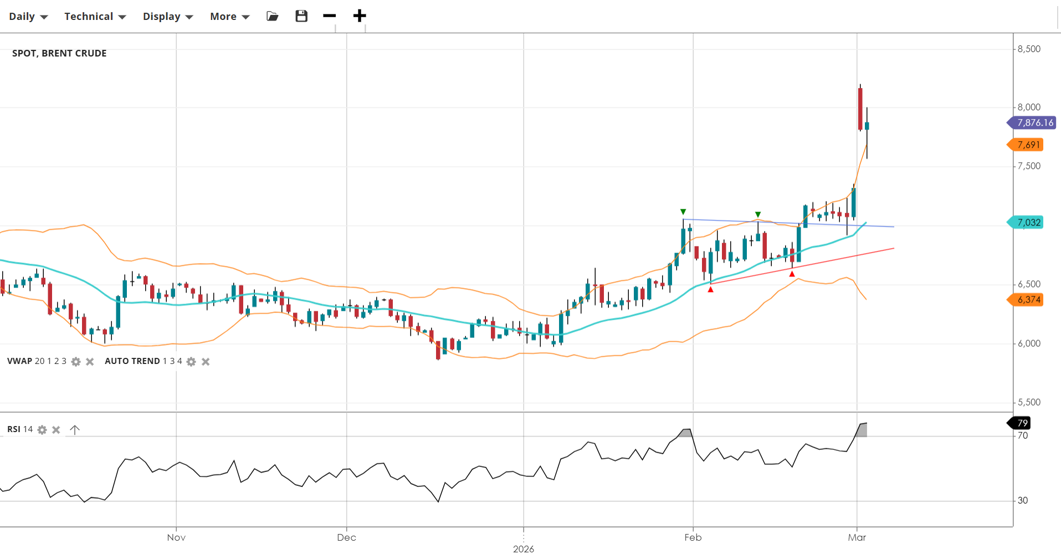This screenshot has height=554, width=1061.
Task: Click the SPOT, BRENT CRUDE title
Action: [x=59, y=53]
